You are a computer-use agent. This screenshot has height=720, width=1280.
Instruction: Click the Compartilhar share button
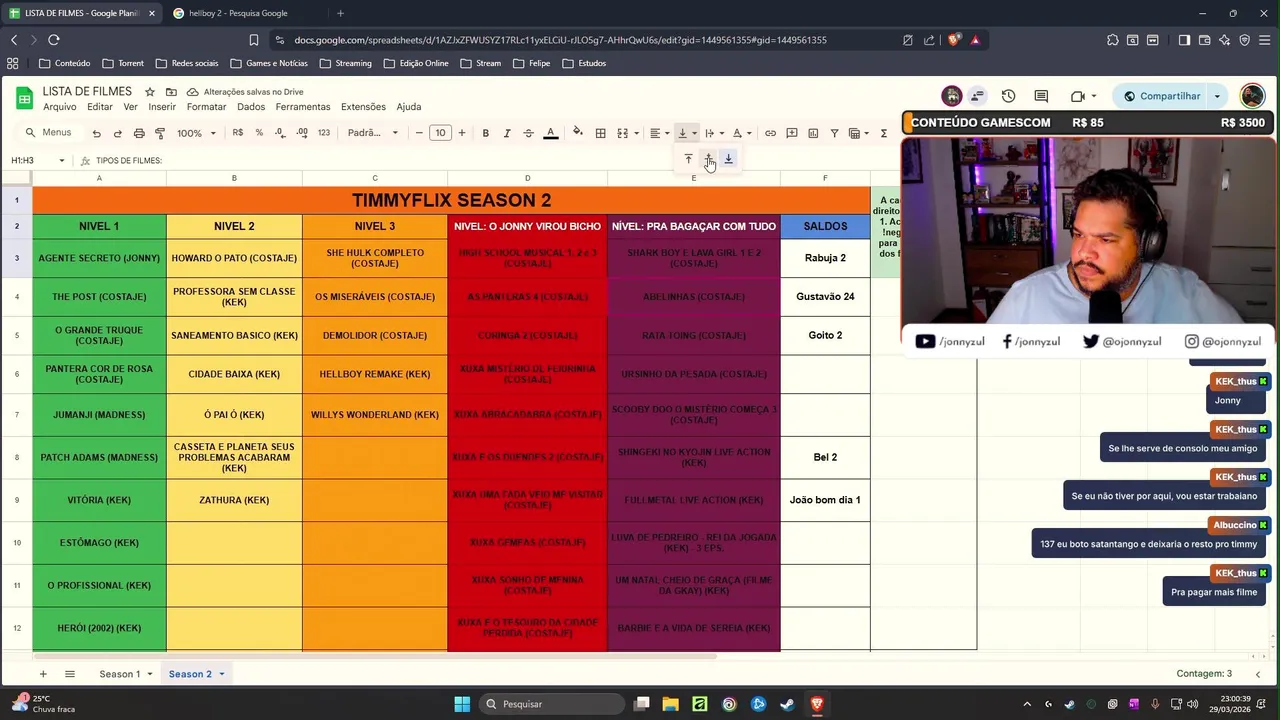[1162, 96]
